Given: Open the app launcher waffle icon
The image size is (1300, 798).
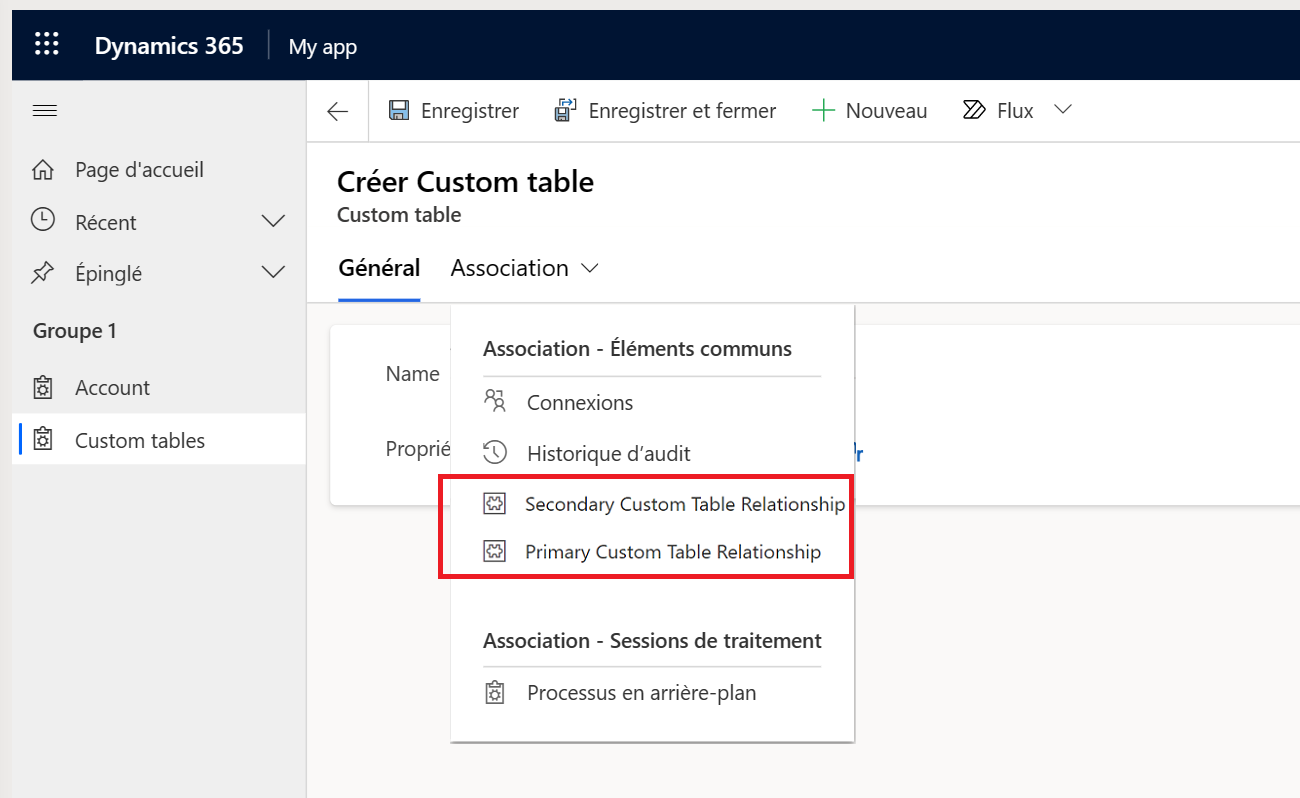Looking at the screenshot, I should tap(46, 45).
